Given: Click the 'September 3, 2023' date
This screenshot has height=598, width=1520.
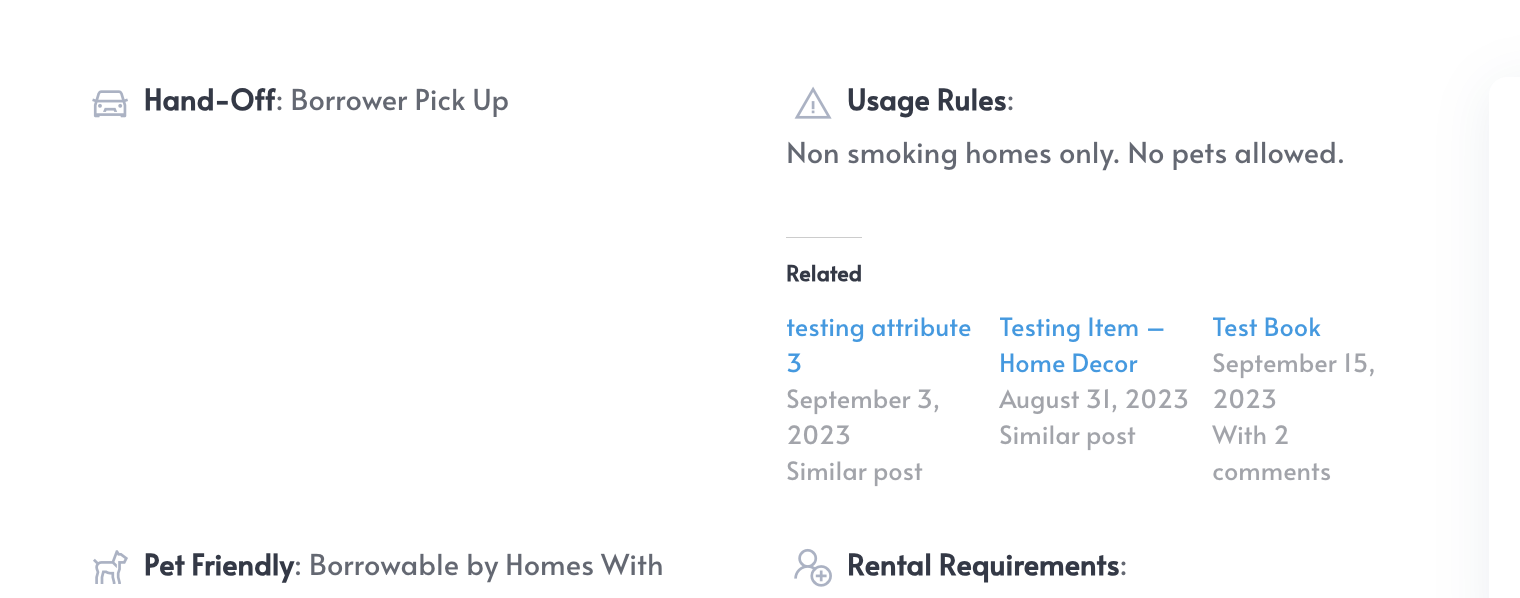Looking at the screenshot, I should (863, 417).
